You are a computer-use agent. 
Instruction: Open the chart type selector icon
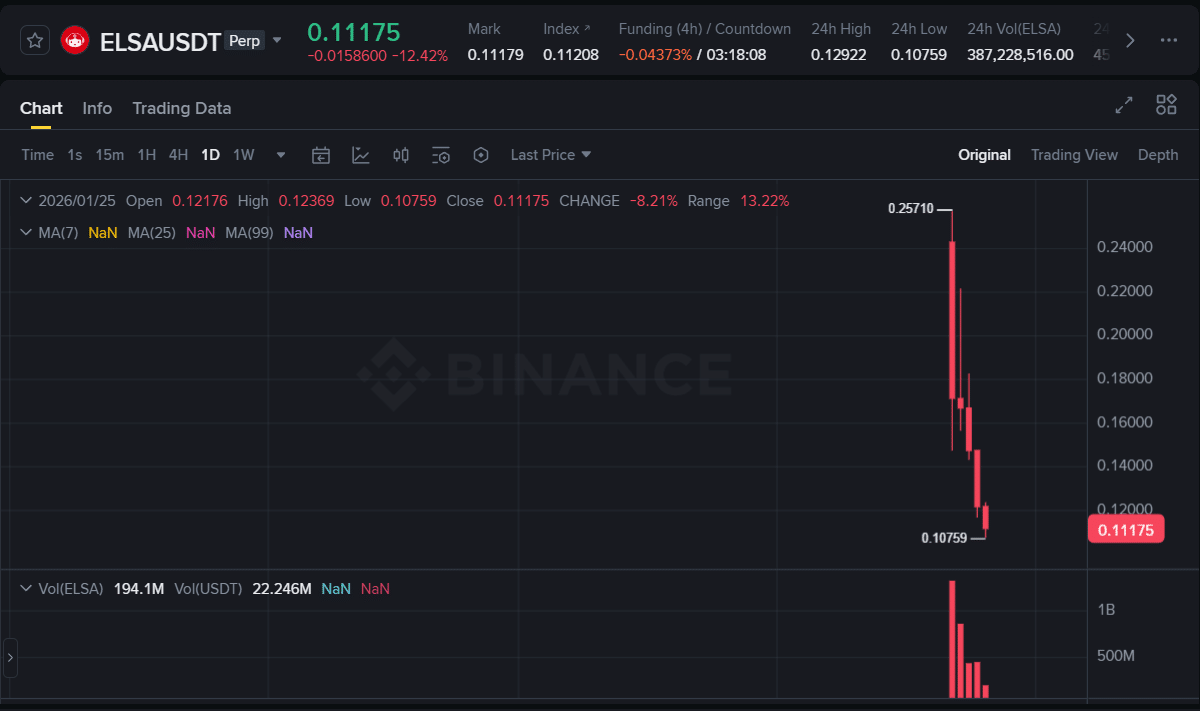click(x=360, y=155)
